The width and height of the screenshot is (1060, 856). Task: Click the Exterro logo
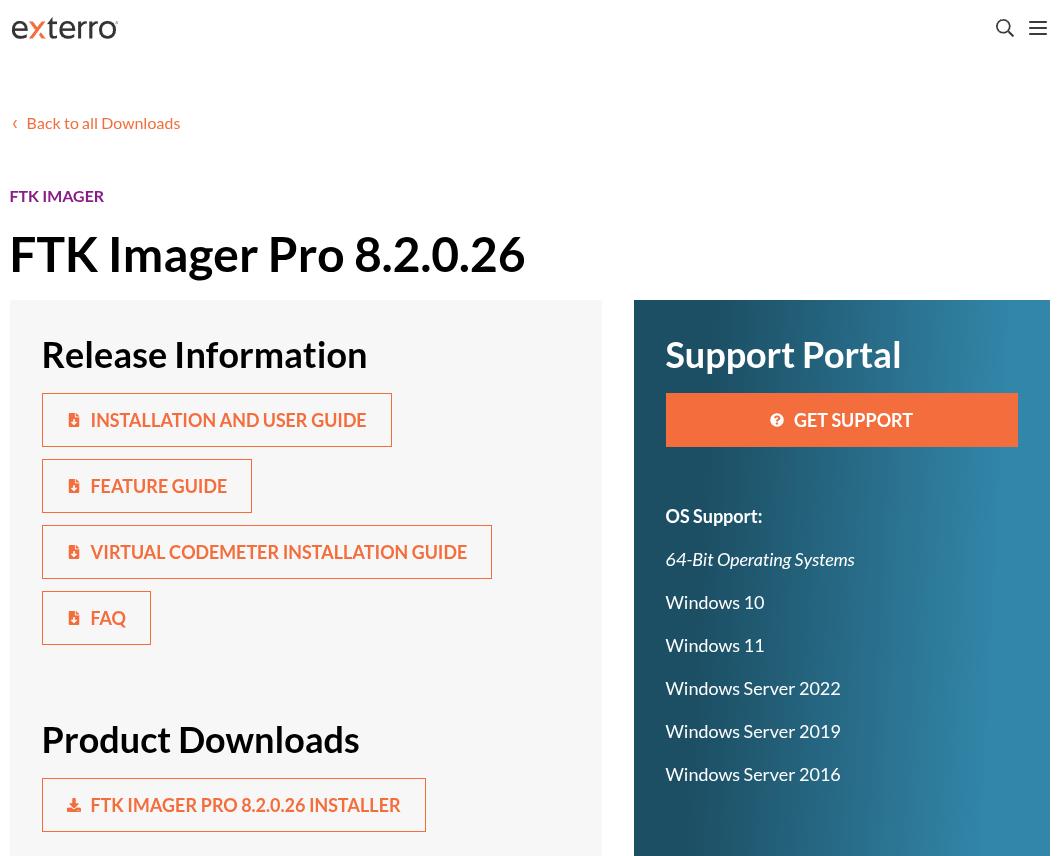point(64,28)
